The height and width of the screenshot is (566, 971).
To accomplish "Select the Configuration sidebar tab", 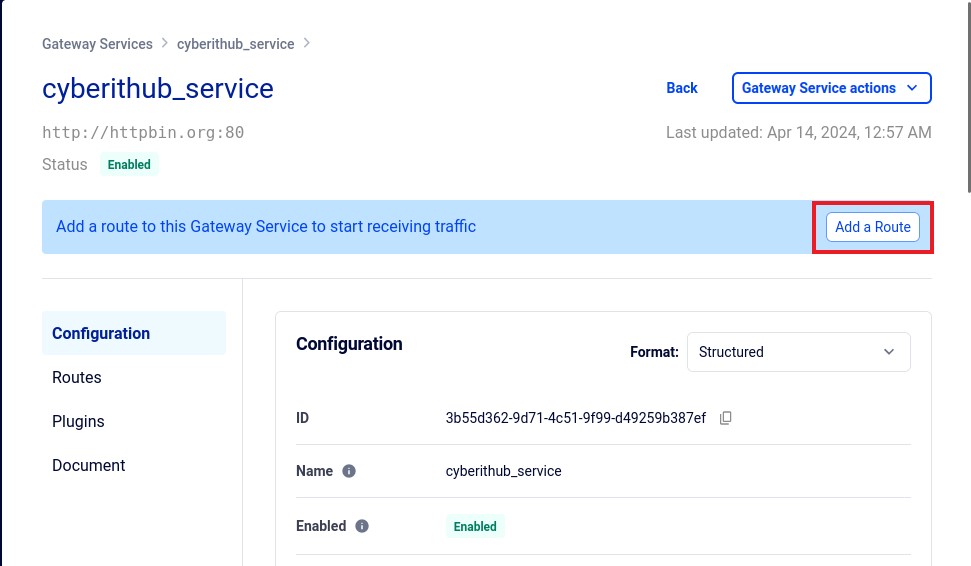I will point(134,333).
